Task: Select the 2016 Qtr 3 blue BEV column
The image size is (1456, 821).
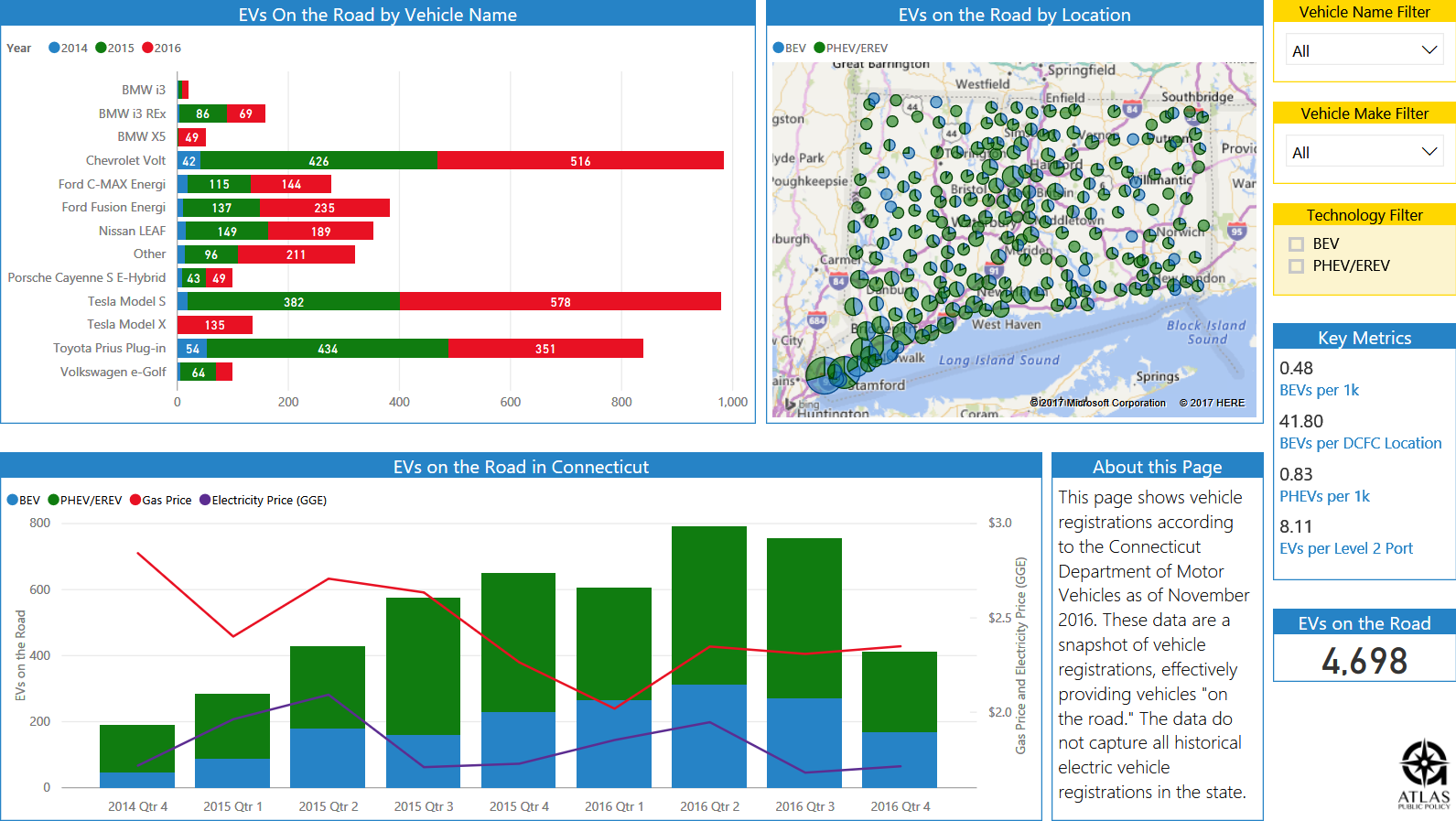Action: click(804, 742)
